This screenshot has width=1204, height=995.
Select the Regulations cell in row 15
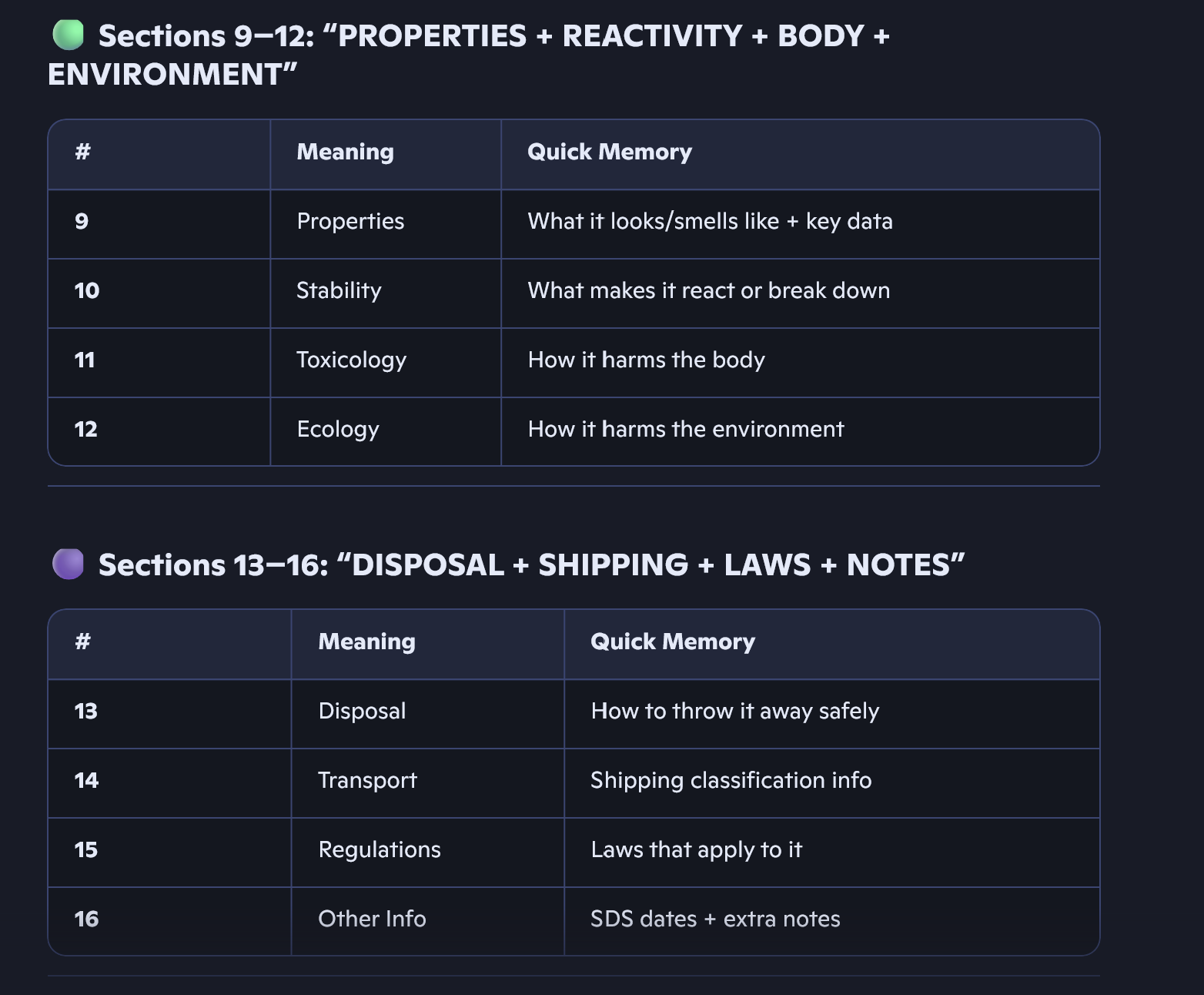[380, 849]
